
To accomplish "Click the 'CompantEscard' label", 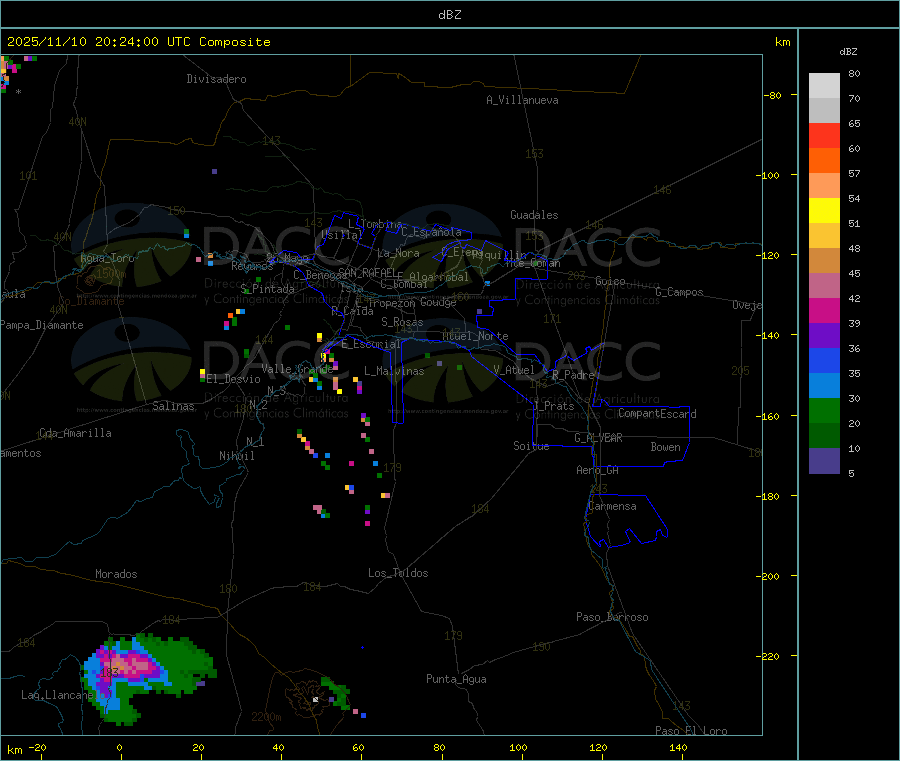I will (657, 414).
